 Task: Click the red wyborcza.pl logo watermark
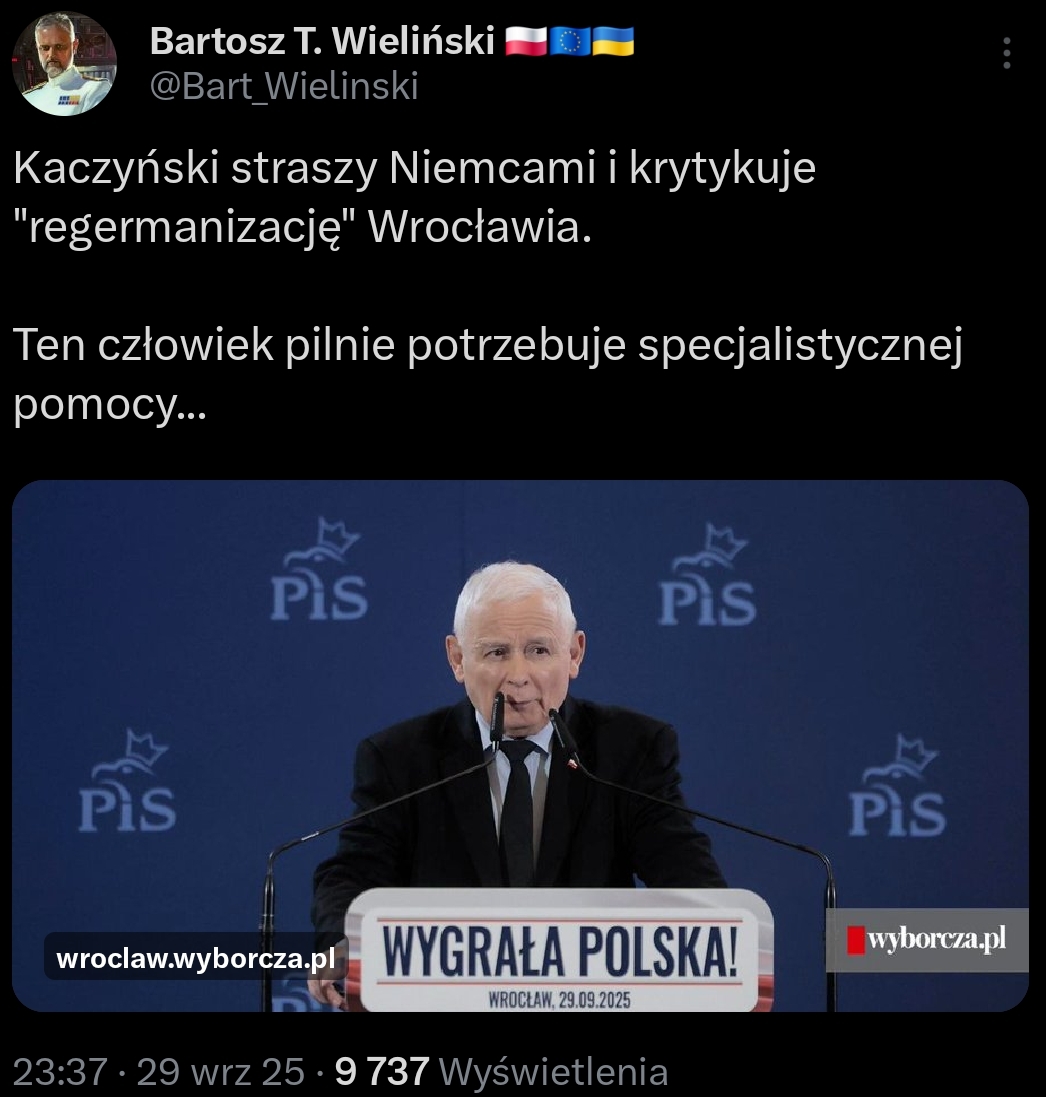927,940
